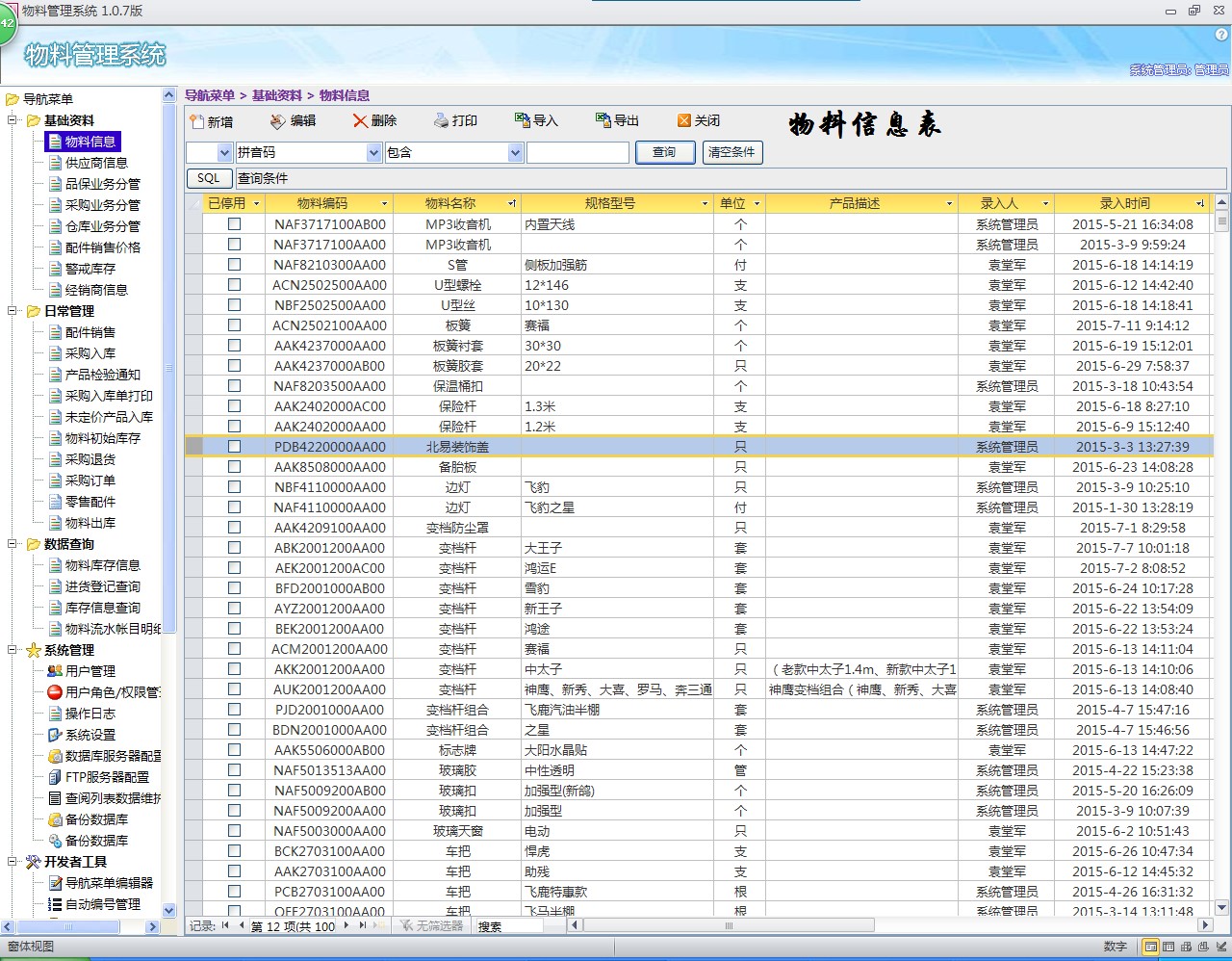Click the 录入时间 column header
1232x961 pixels.
1132,203
